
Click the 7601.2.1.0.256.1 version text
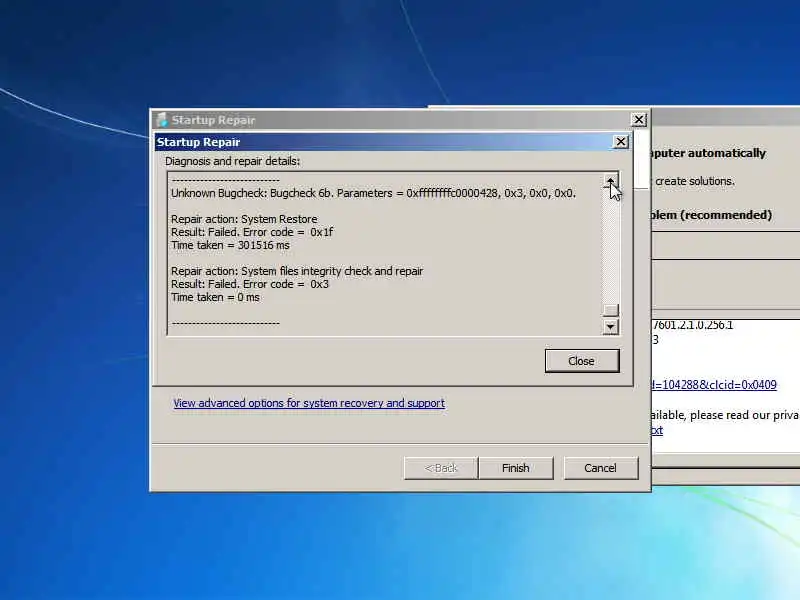(x=693, y=325)
